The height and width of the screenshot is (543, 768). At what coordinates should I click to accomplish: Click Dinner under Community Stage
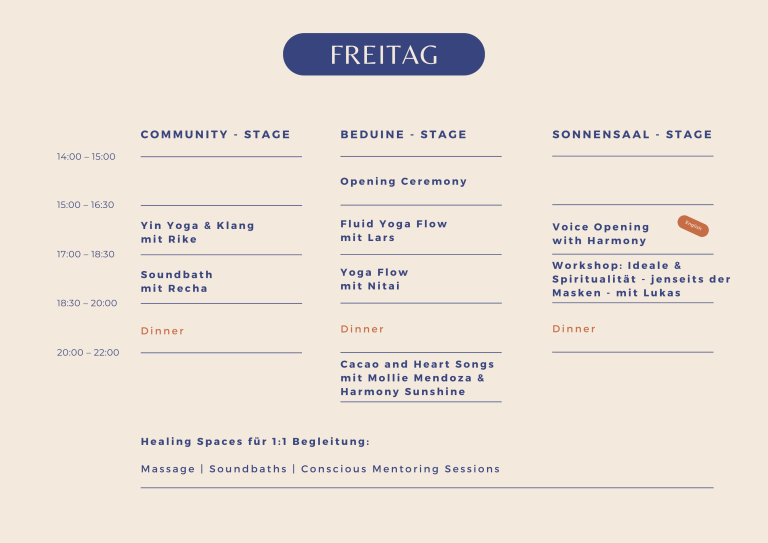[163, 331]
